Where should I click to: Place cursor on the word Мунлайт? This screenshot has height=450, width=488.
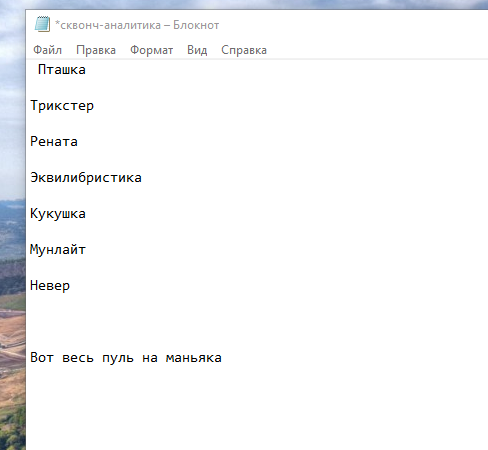58,250
